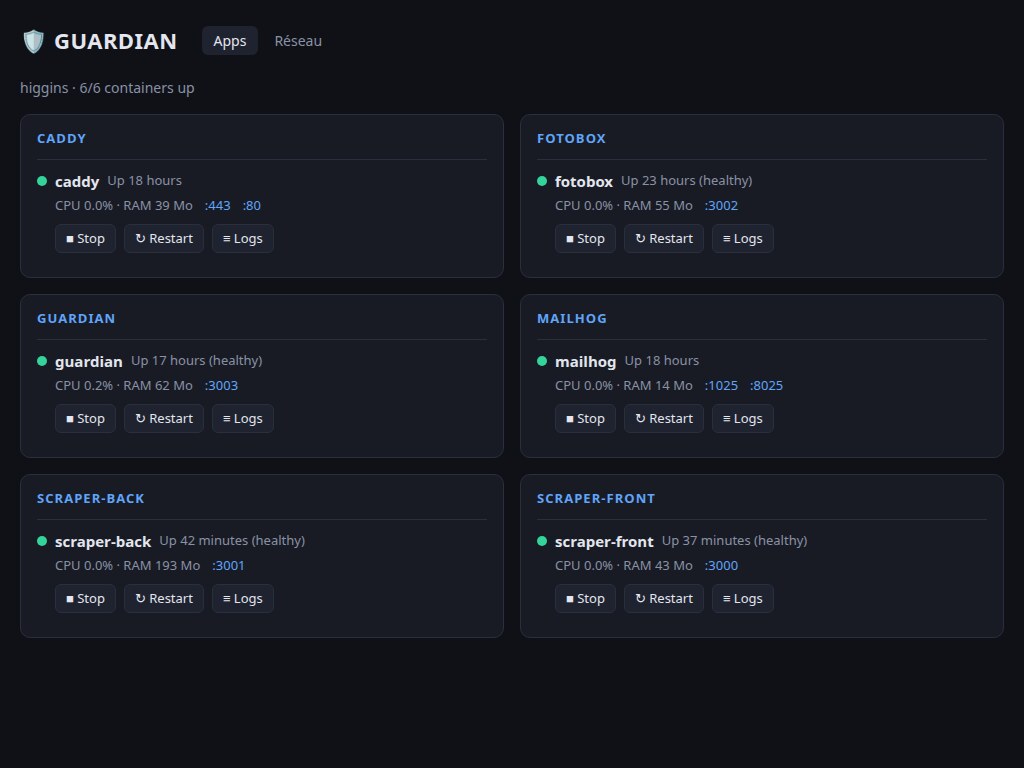This screenshot has height=768, width=1024.
Task: Click the GUARDIAN app title
Action: [x=115, y=41]
